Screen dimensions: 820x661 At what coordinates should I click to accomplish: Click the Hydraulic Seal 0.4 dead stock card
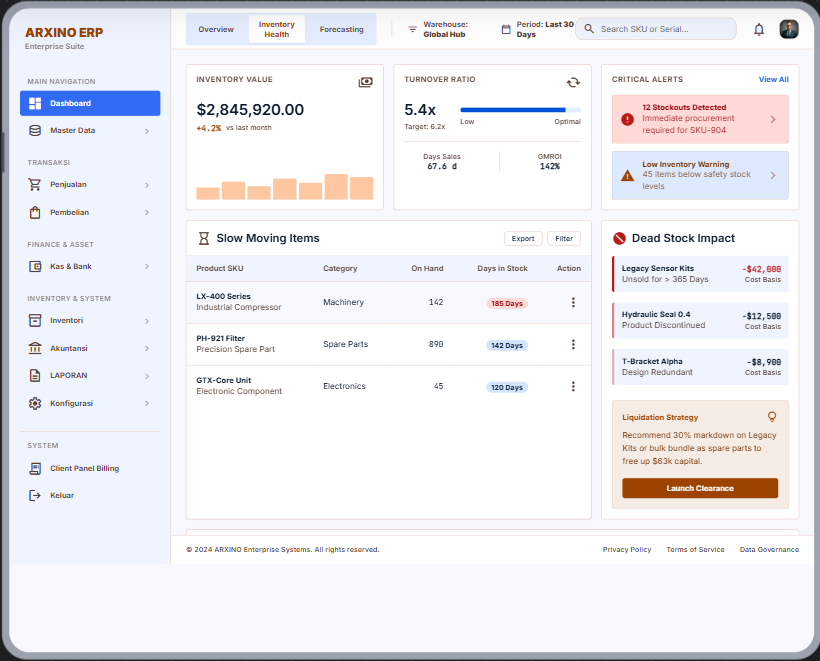(x=700, y=320)
